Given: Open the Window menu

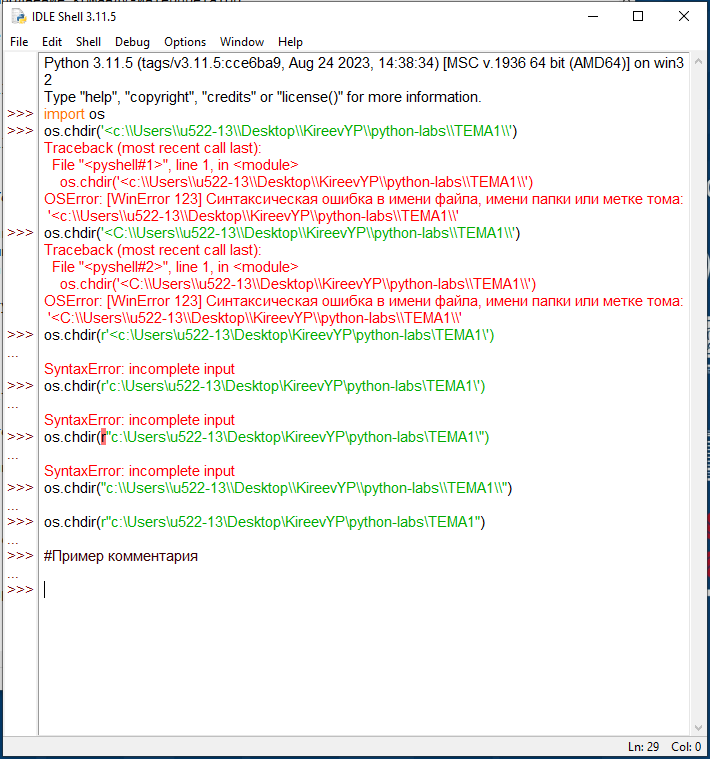Looking at the screenshot, I should 242,42.
